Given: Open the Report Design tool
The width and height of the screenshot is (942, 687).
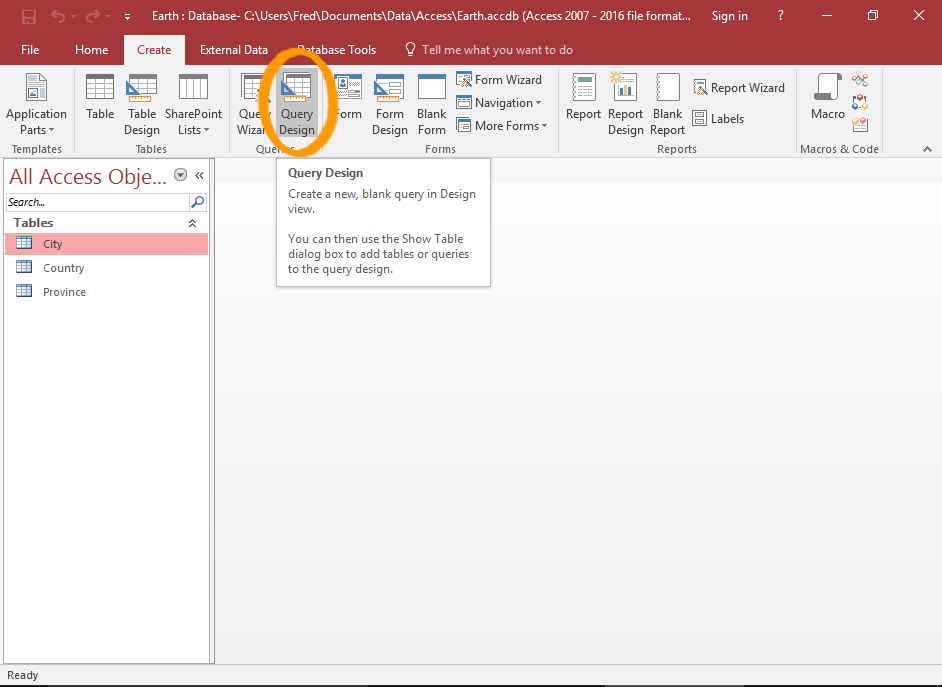Looking at the screenshot, I should pos(625,104).
